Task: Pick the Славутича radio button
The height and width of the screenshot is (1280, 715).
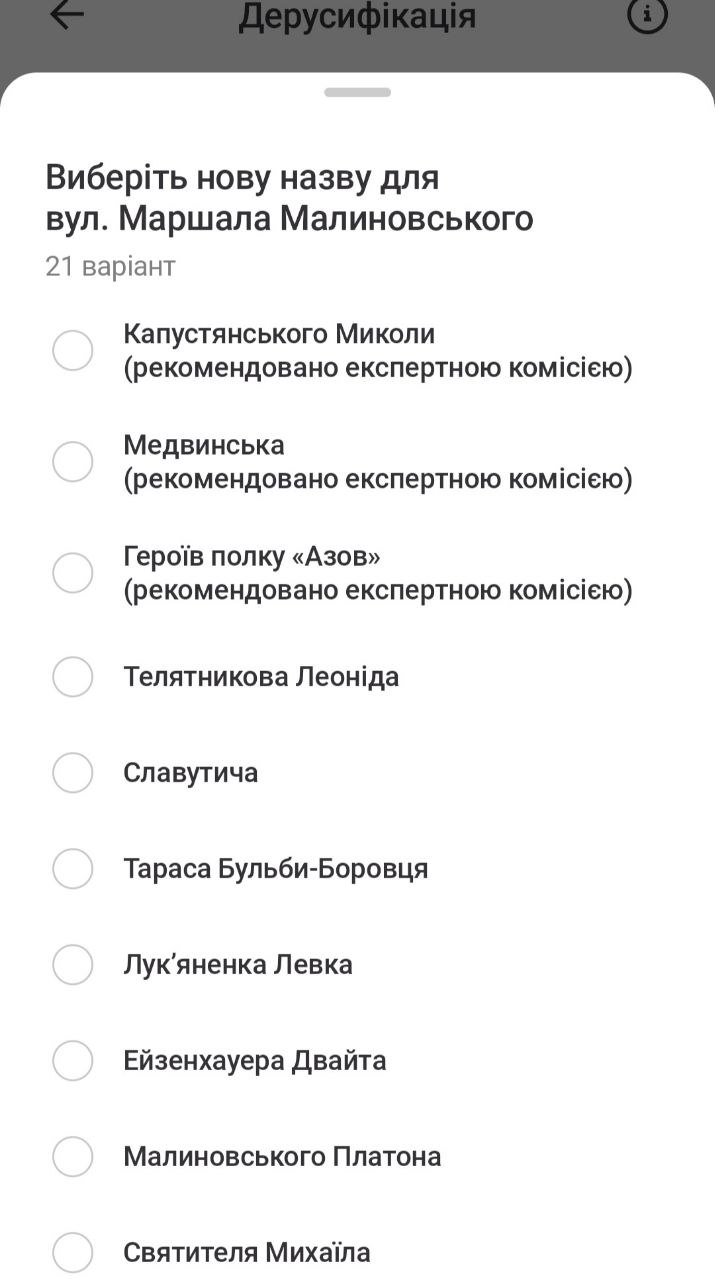Action: (73, 773)
